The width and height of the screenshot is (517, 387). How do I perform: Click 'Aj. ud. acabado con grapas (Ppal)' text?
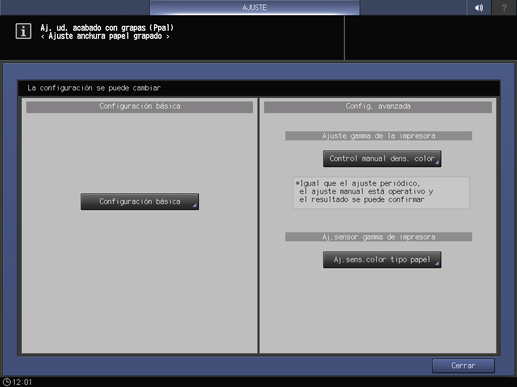click(107, 28)
